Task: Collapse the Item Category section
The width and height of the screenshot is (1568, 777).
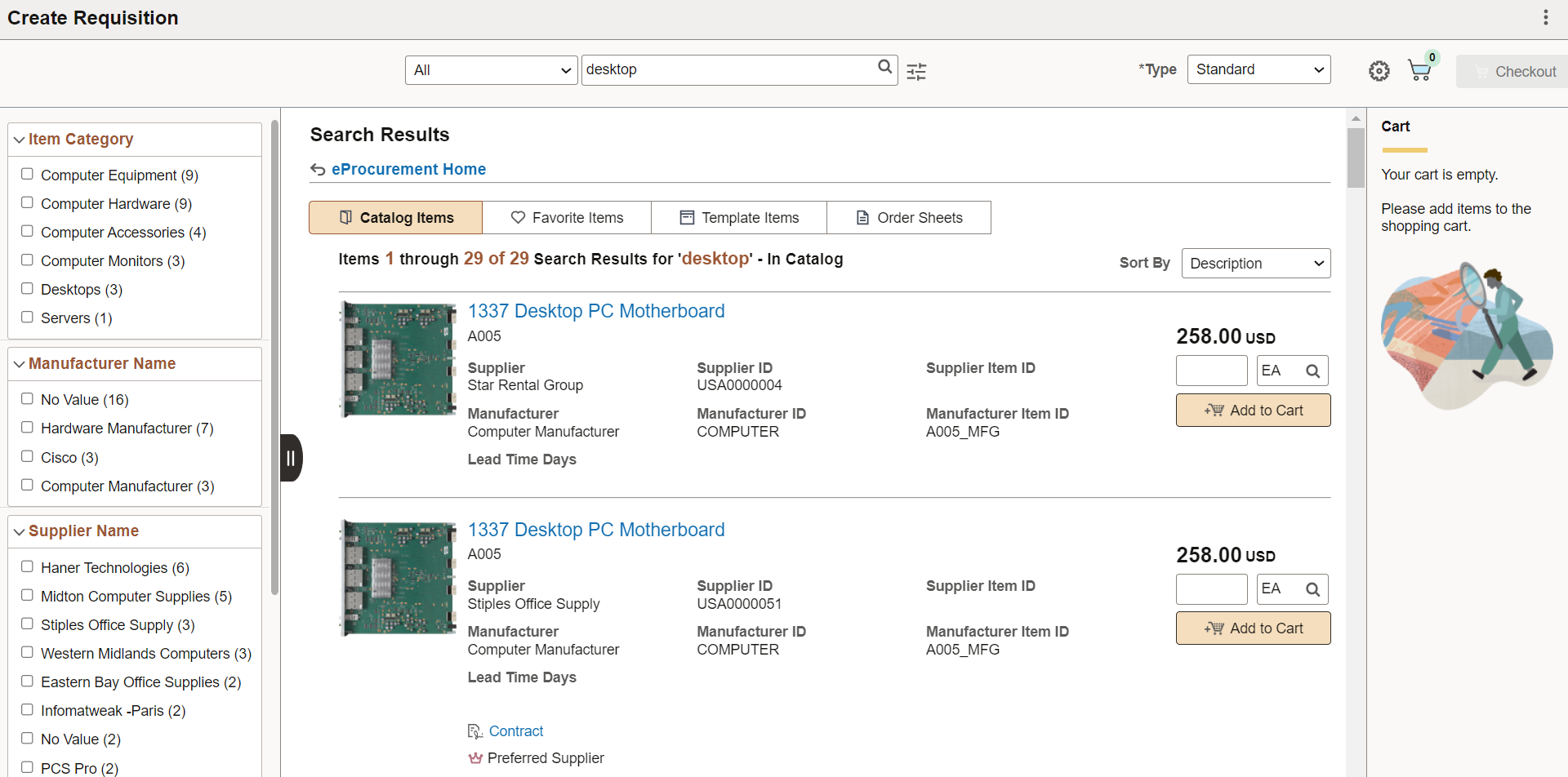Action: (x=19, y=139)
